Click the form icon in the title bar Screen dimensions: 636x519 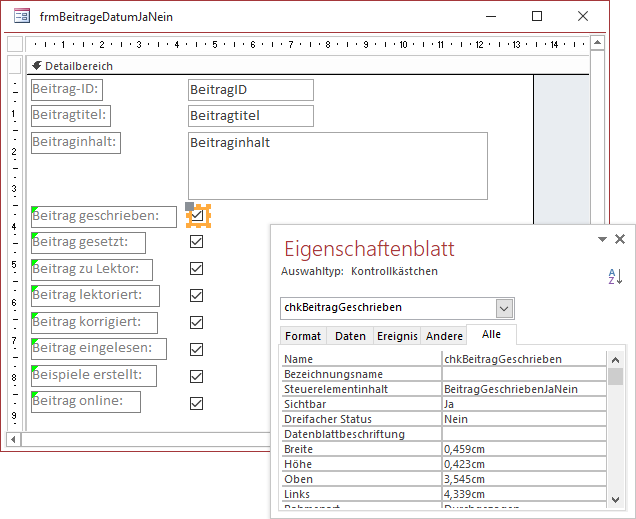pyautogui.click(x=21, y=16)
